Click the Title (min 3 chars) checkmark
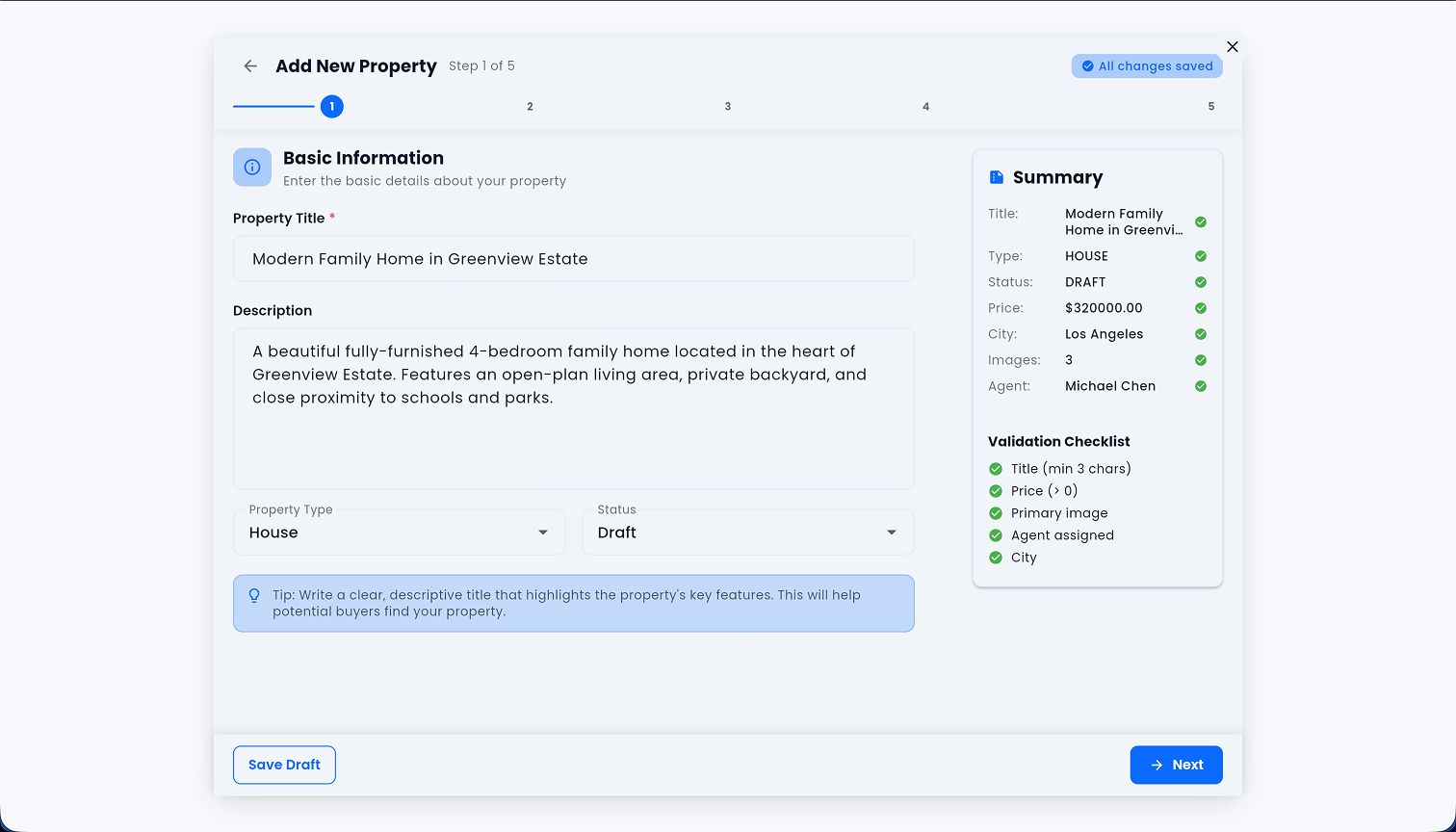The width and height of the screenshot is (1456, 832). pyautogui.click(x=996, y=469)
